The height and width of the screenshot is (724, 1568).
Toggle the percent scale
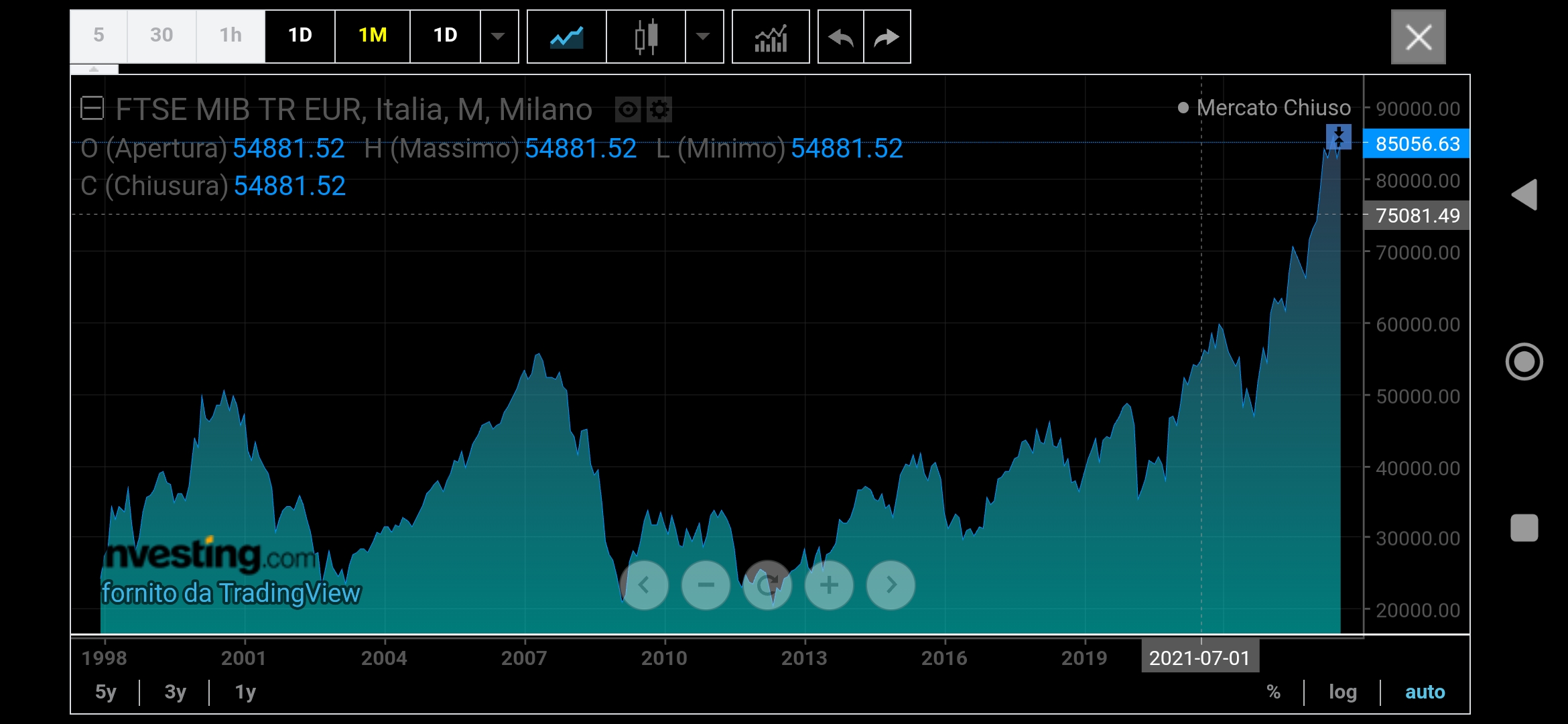[1274, 692]
